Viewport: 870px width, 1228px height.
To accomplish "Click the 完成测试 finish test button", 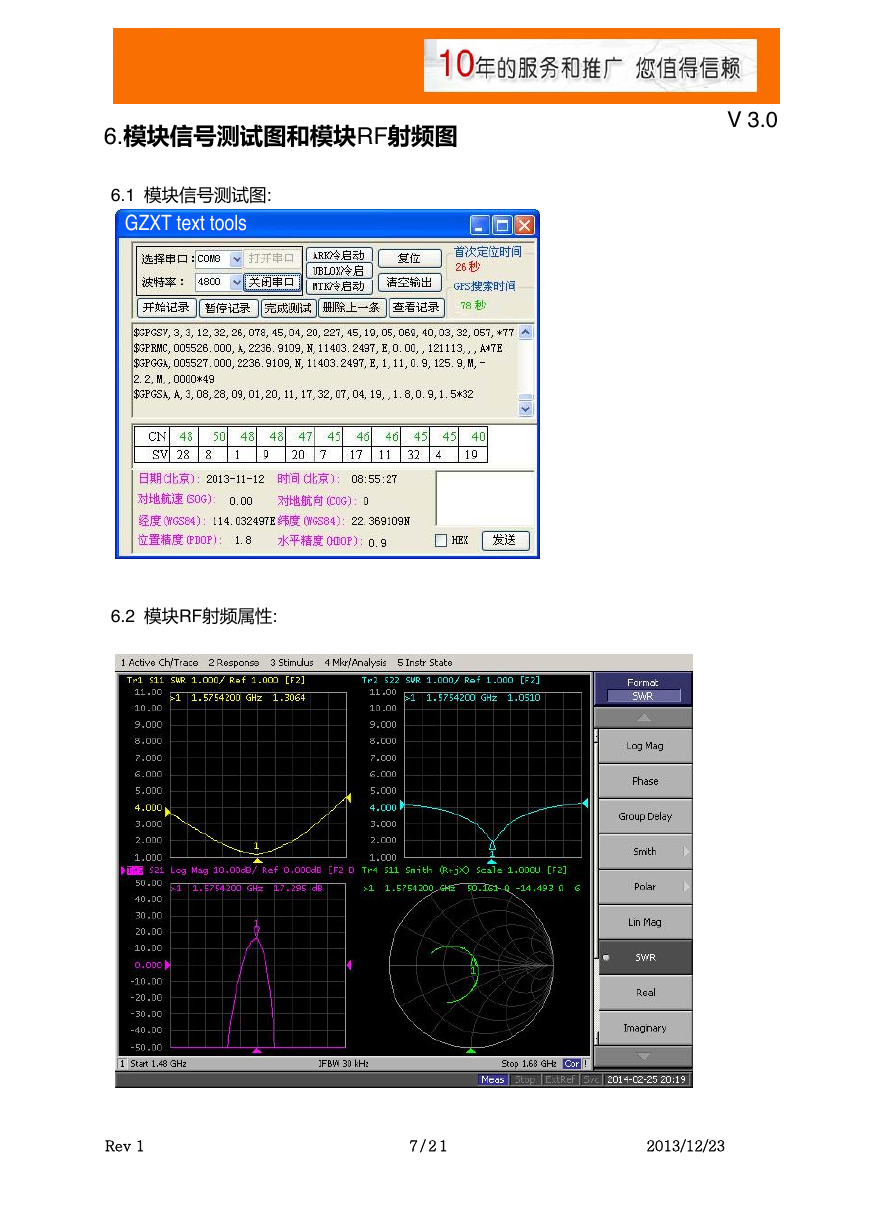I will [x=287, y=308].
